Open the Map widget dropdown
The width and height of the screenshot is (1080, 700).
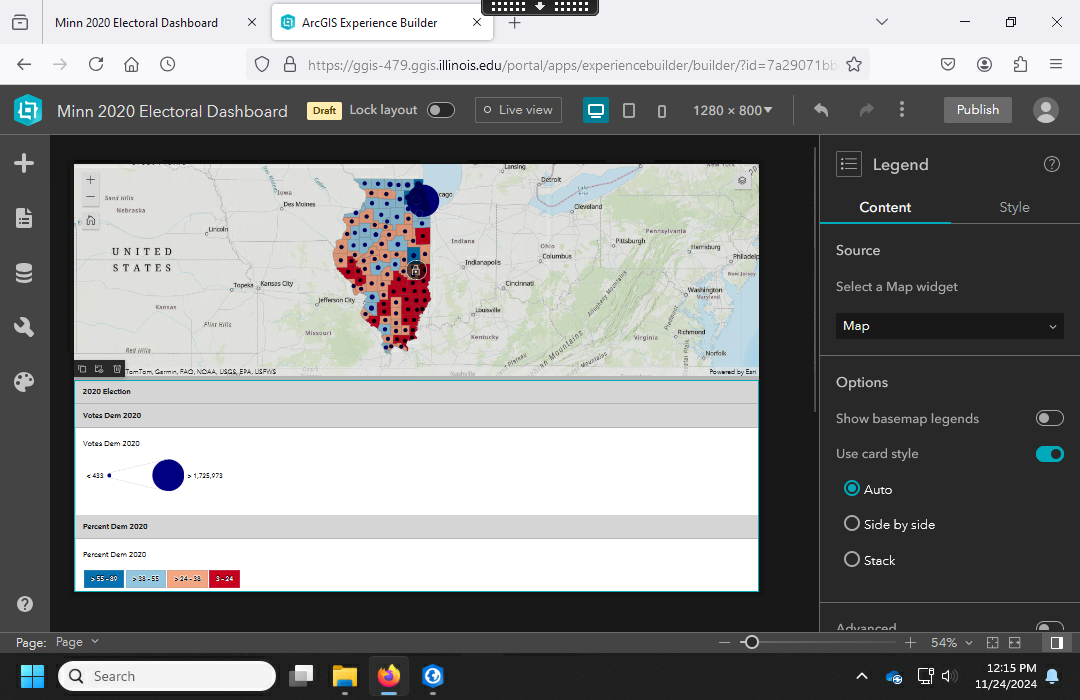(x=949, y=326)
